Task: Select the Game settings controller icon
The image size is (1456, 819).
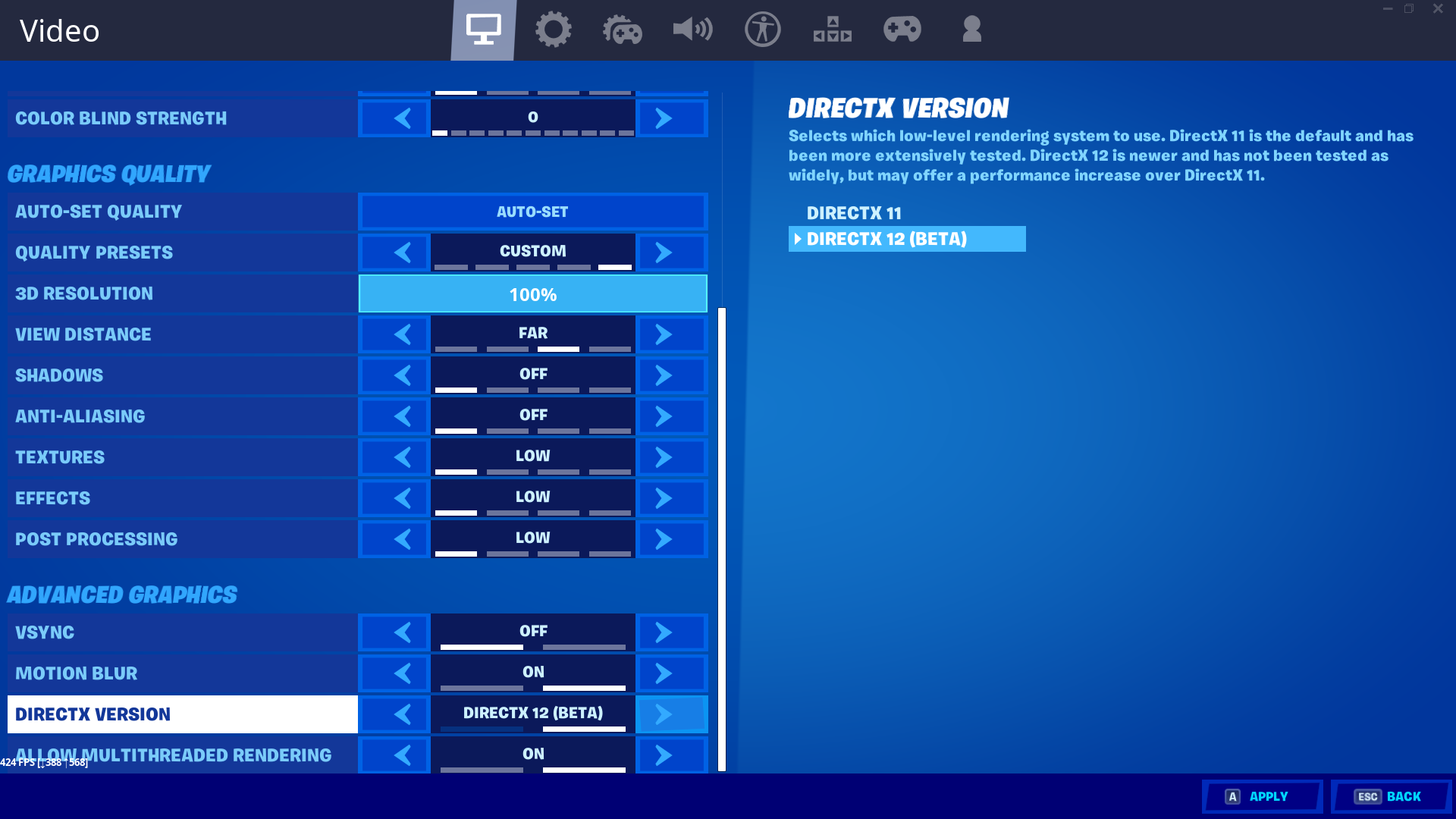Action: [622, 30]
